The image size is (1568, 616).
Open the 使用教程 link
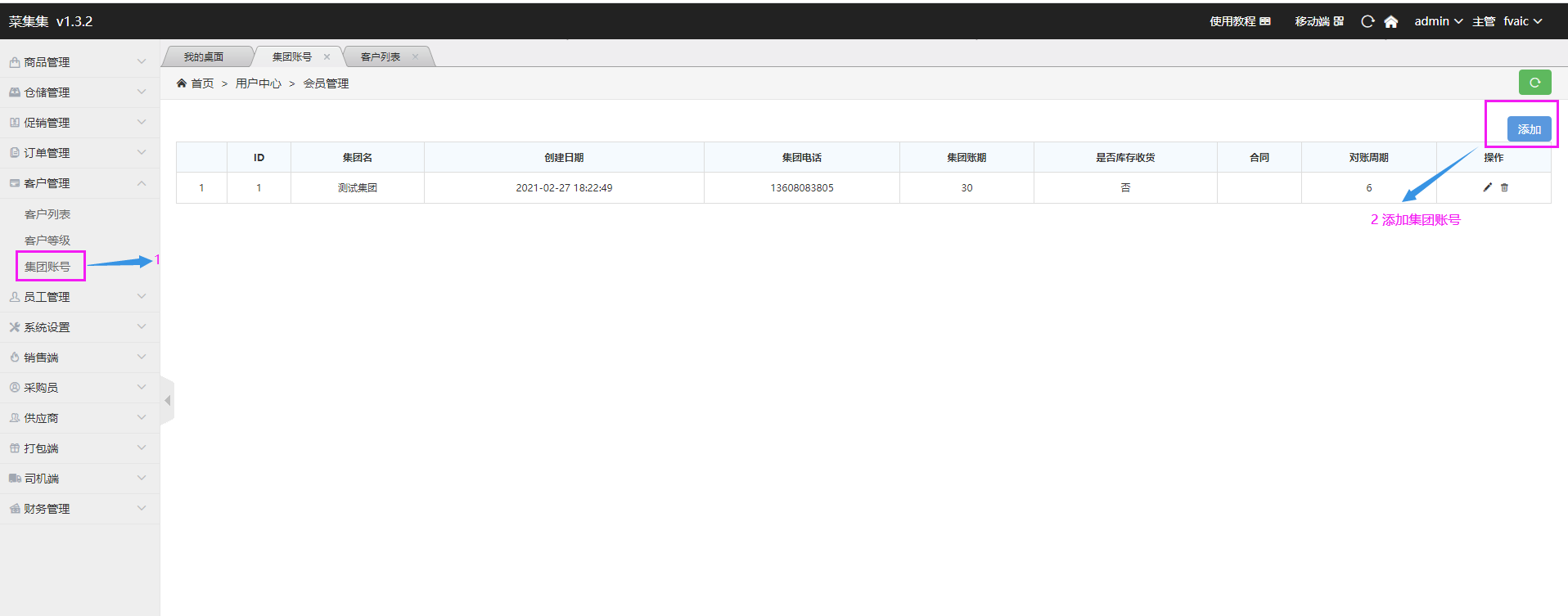[x=1239, y=21]
